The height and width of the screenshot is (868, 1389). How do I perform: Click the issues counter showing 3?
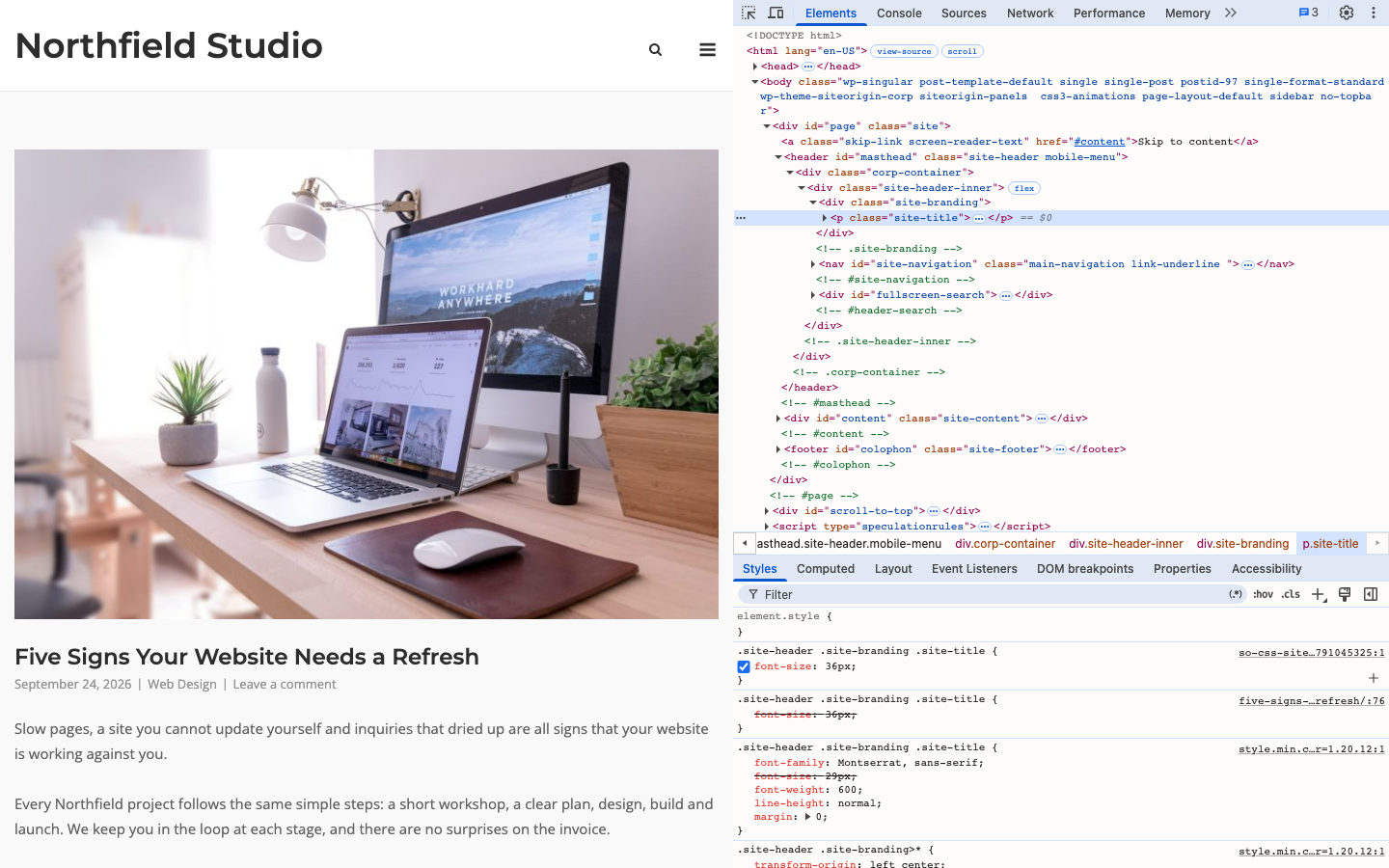click(1309, 13)
